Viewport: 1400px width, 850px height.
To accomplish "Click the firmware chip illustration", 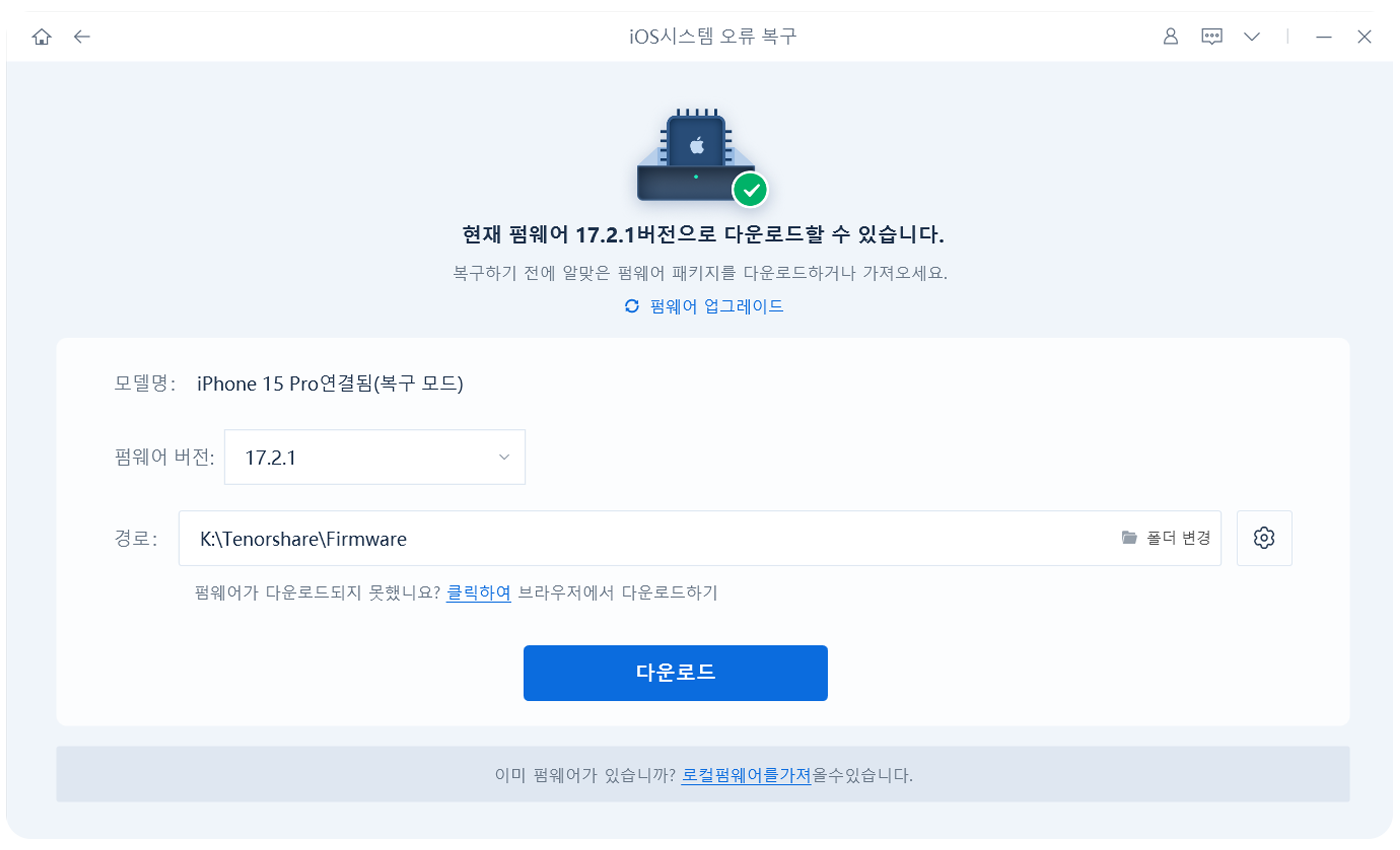I will coord(696,155).
